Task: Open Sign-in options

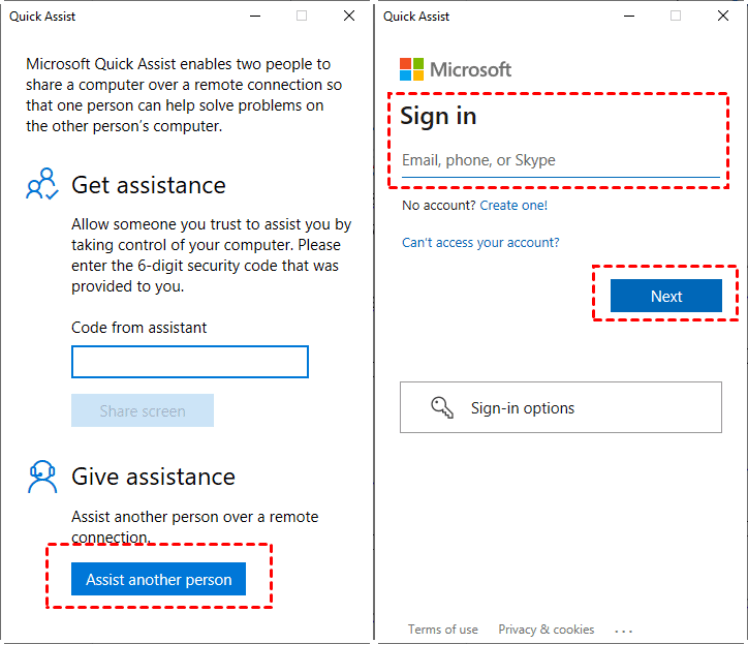Action: pyautogui.click(x=560, y=408)
